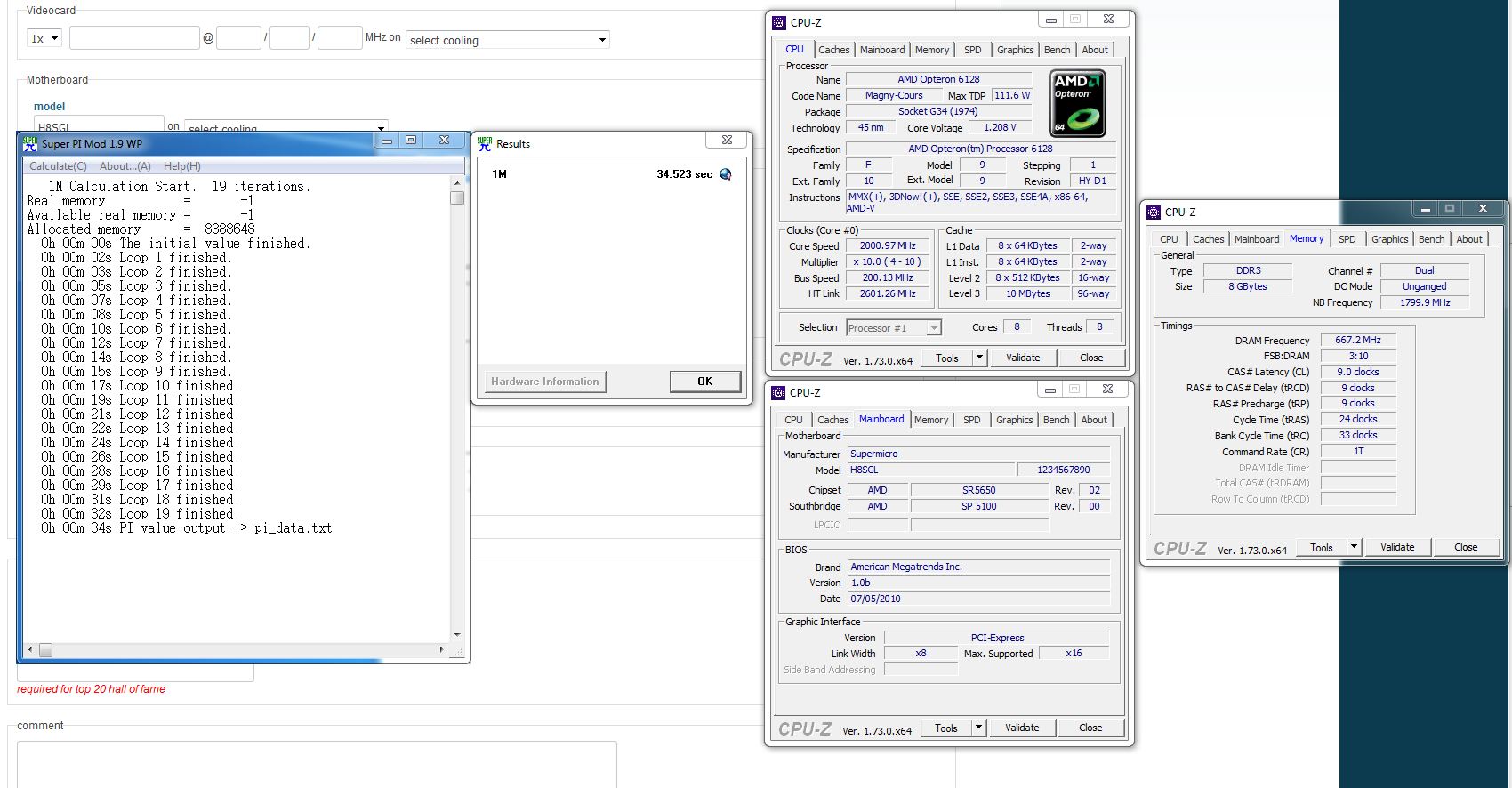Click the Tools button in the CPU-Z CPU window
This screenshot has height=788, width=1512.
[x=947, y=358]
